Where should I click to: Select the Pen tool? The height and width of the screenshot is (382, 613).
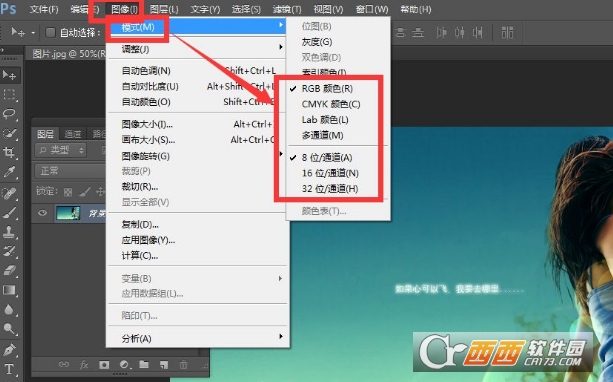[x=9, y=350]
